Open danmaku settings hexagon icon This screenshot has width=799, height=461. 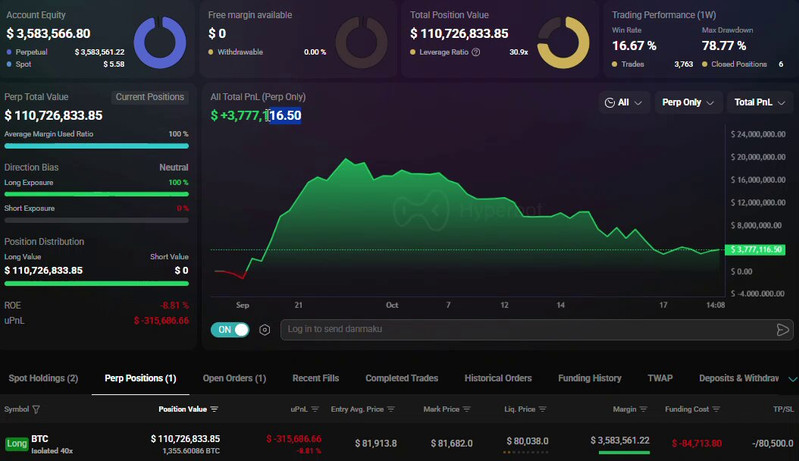[x=264, y=330]
